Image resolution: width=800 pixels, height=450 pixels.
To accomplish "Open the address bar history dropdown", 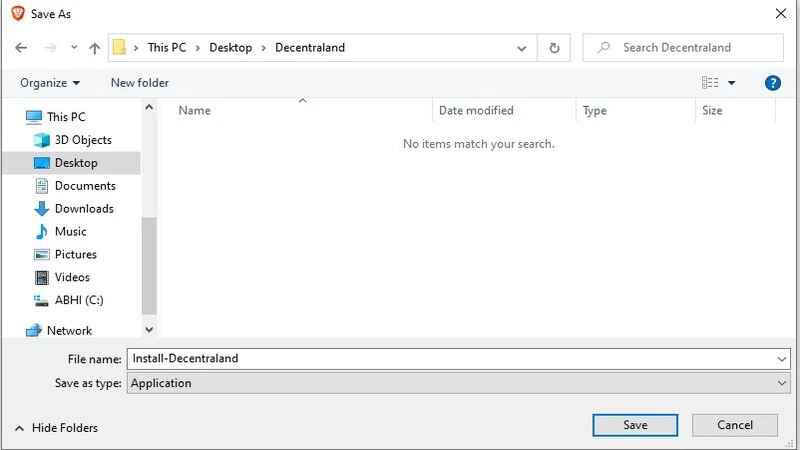I will (522, 48).
